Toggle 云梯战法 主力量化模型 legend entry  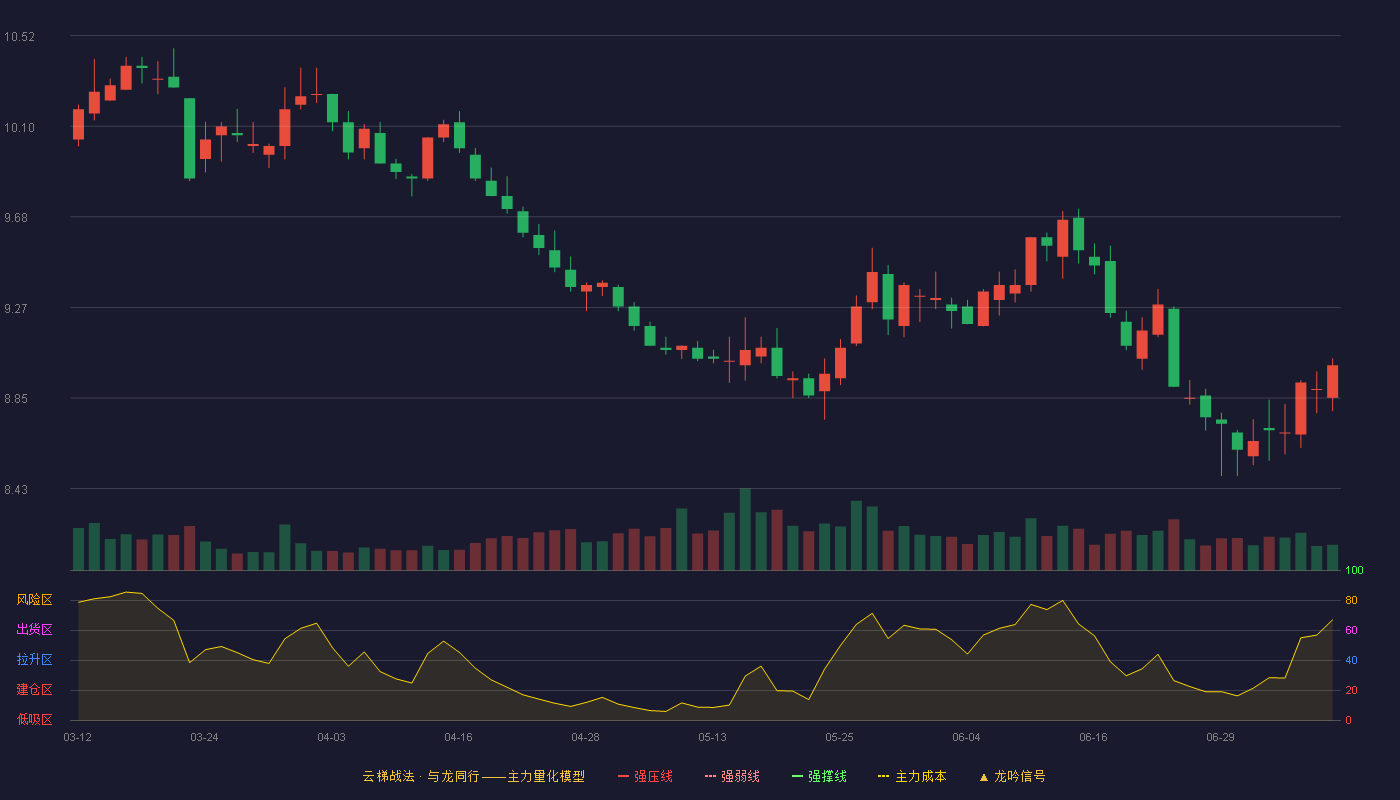[474, 776]
